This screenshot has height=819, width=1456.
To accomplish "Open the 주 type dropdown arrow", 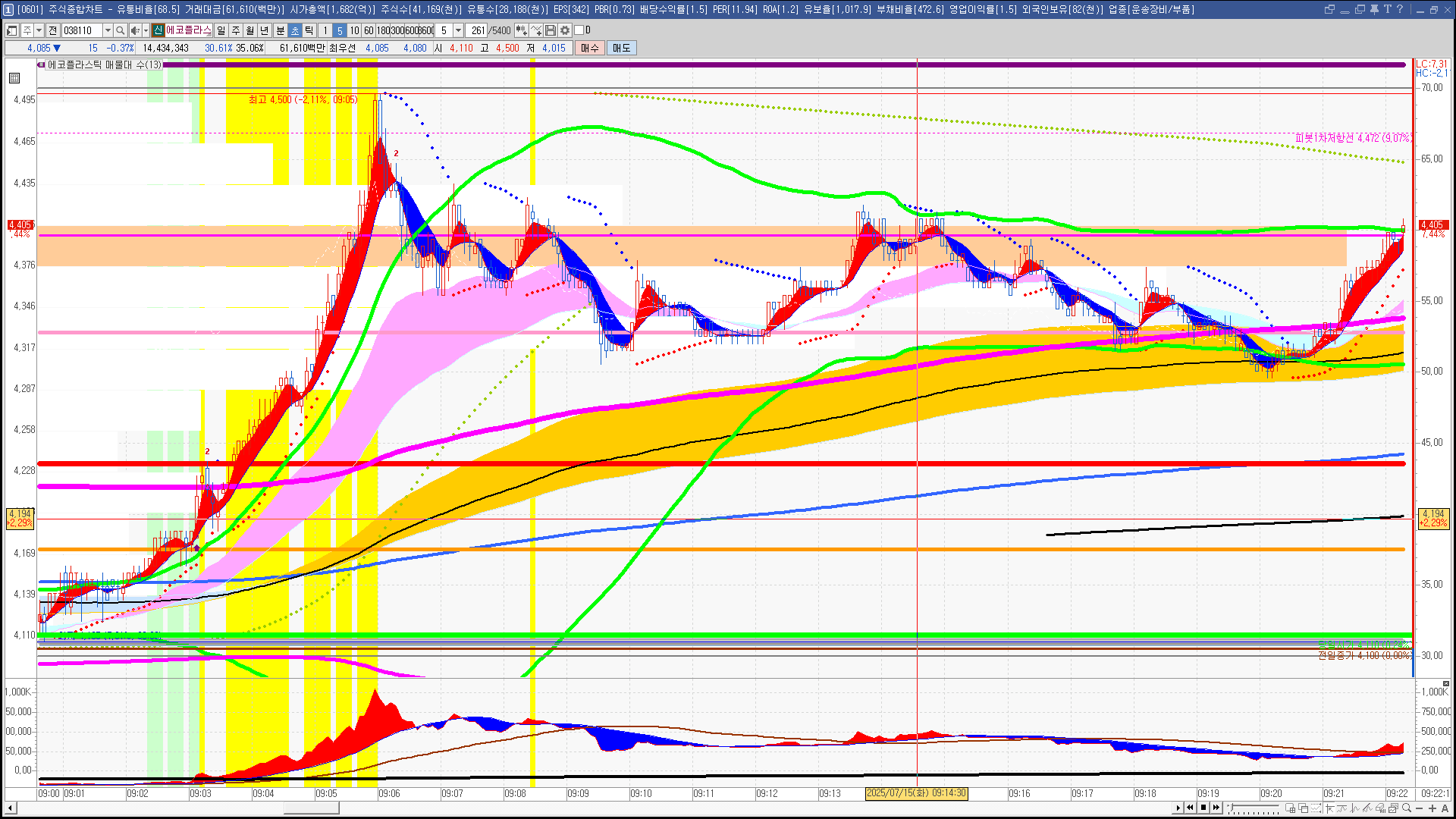I will pos(39,30).
